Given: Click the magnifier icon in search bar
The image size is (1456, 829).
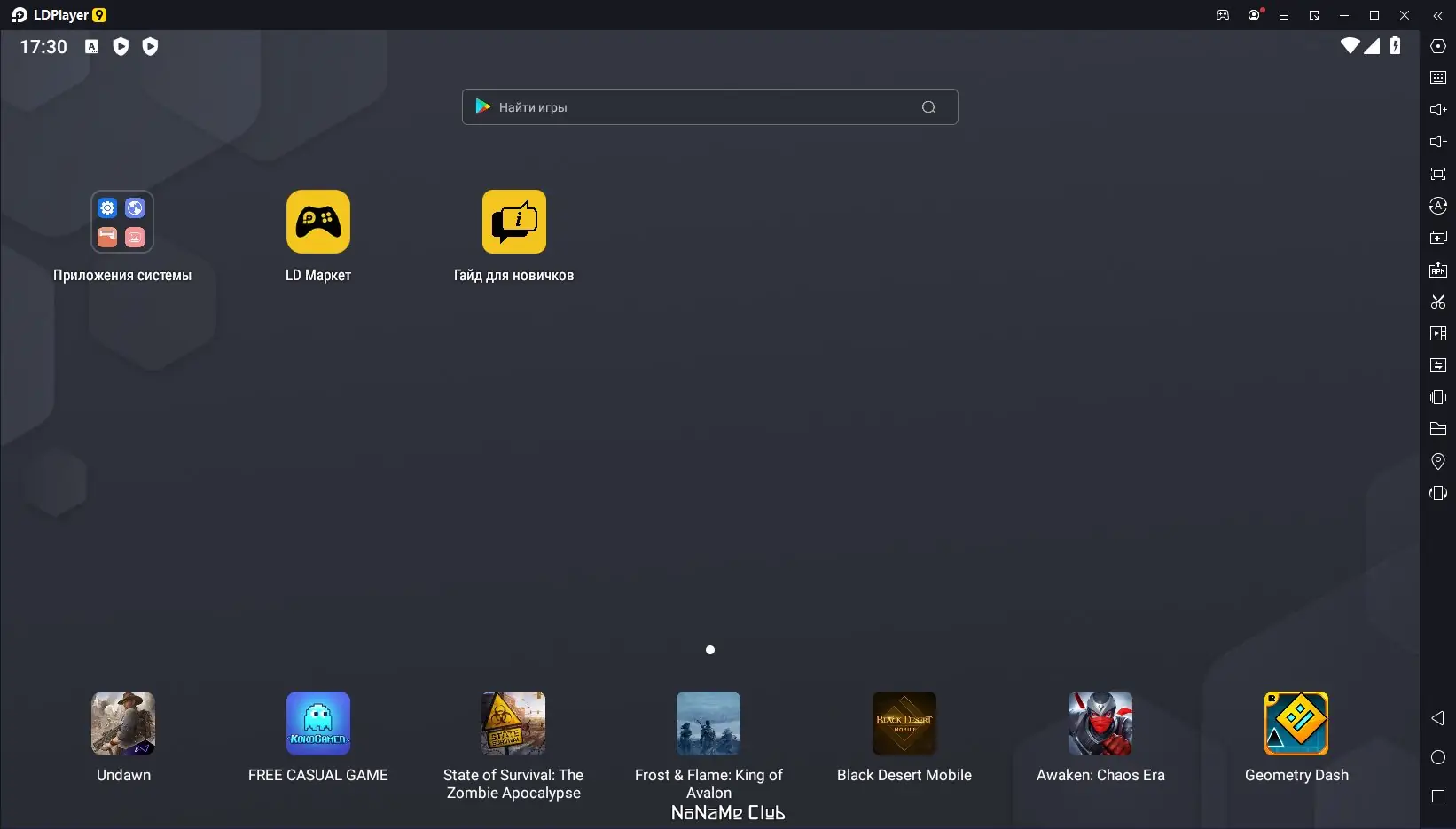Looking at the screenshot, I should point(928,107).
